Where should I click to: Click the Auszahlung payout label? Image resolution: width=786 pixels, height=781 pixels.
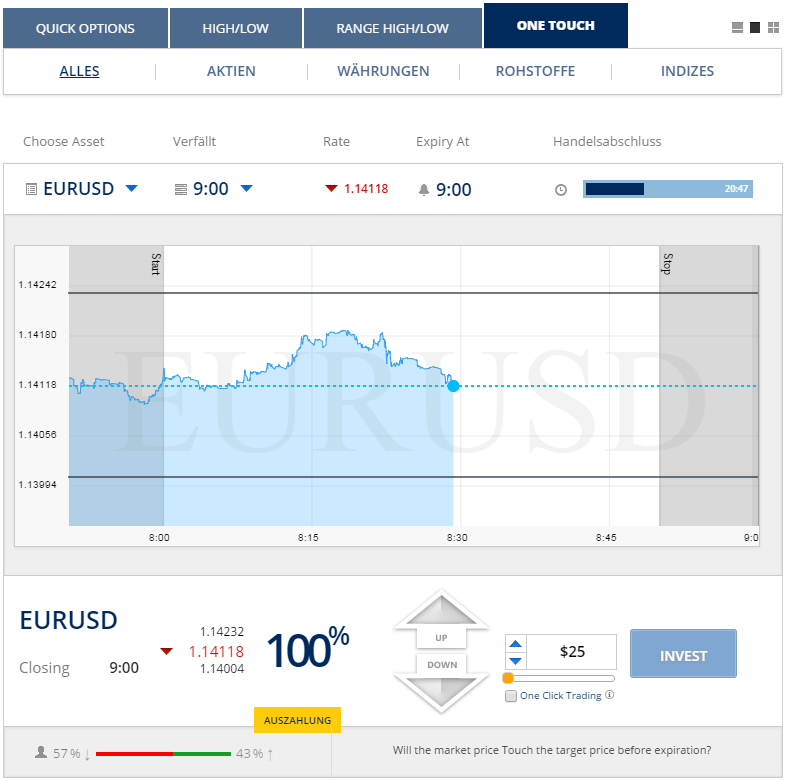click(x=298, y=720)
